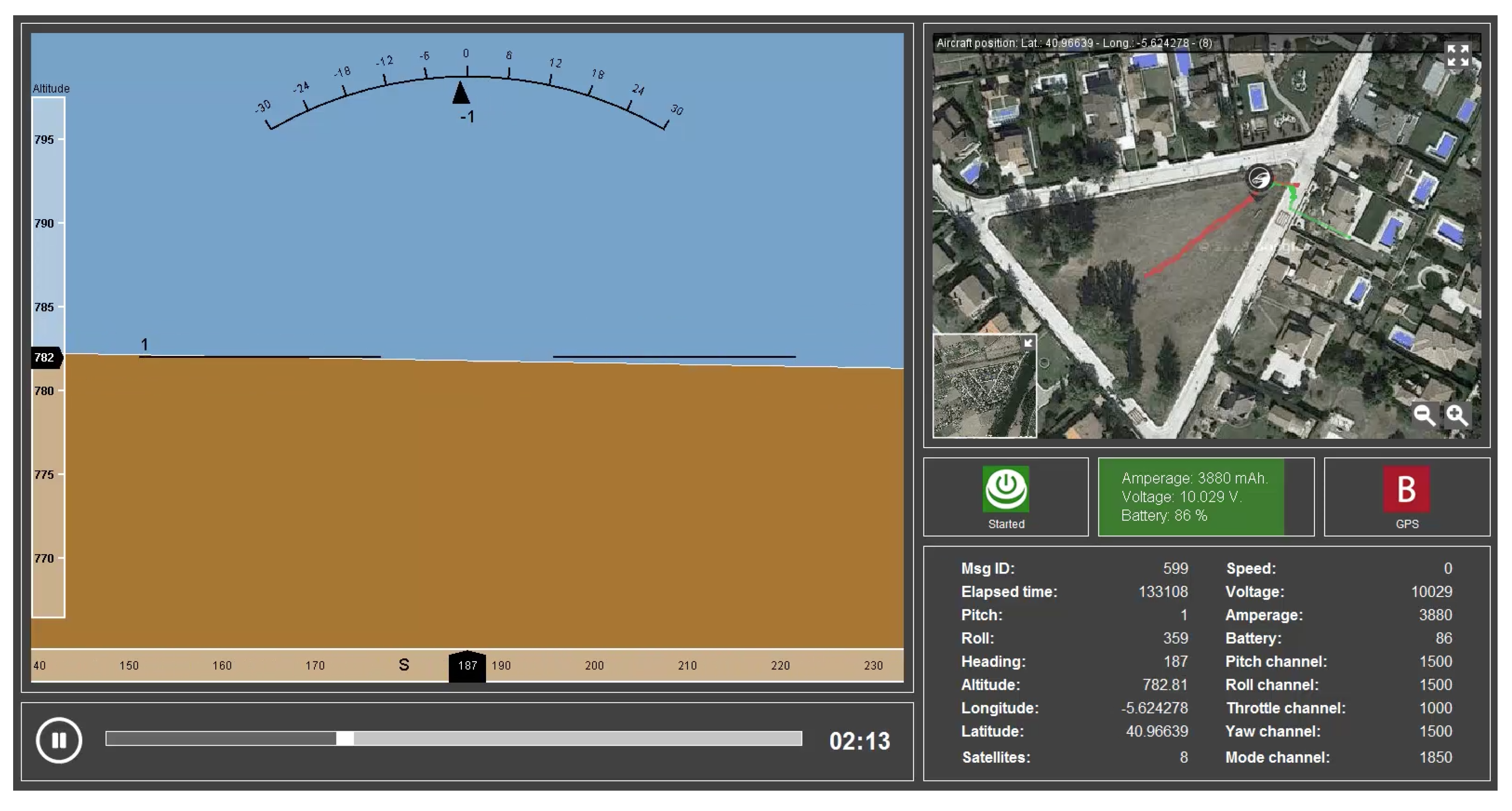Pause the flight log playback
Viewport: 1512px width, 811px height.
(59, 740)
